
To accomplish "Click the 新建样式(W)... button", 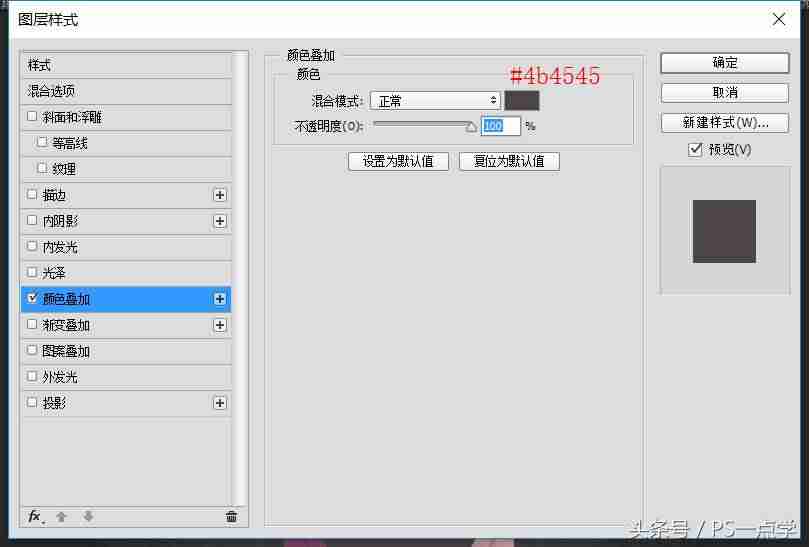I will point(724,123).
